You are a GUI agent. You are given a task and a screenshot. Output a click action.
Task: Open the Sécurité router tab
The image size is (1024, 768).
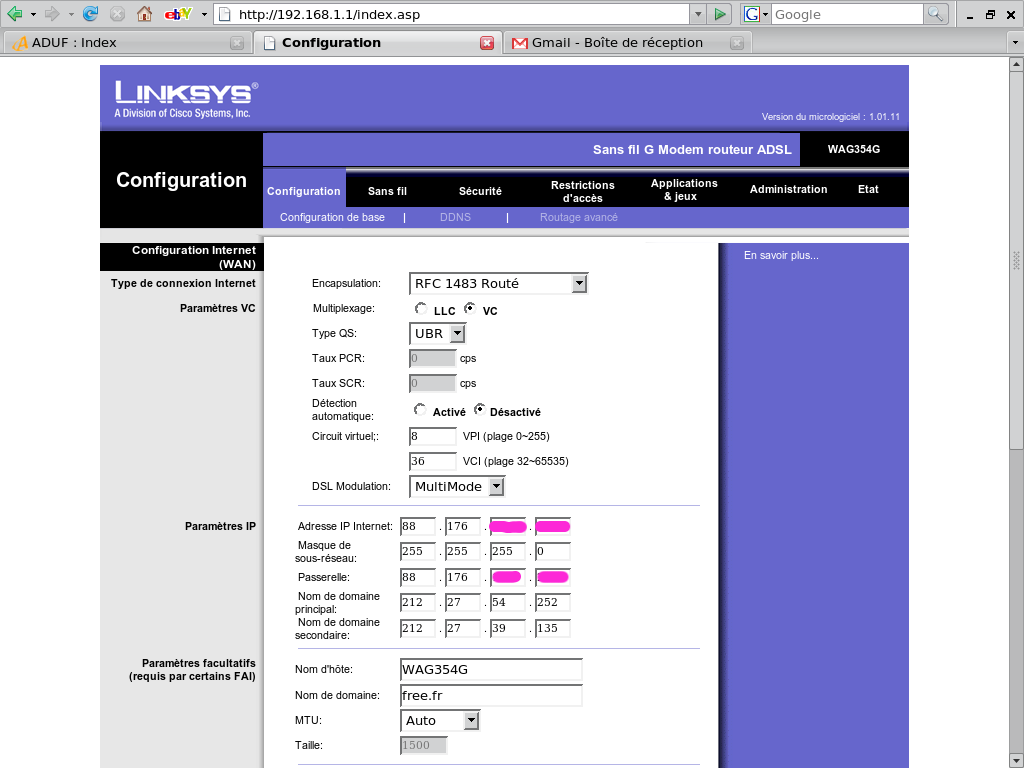480,191
